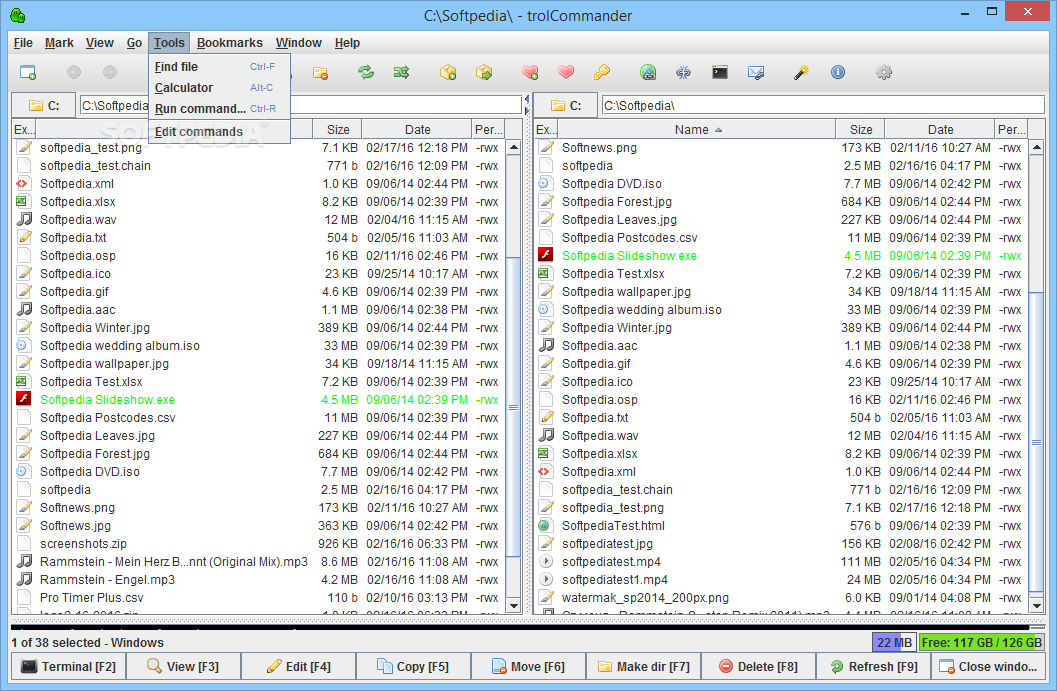Sort the right panel by Per... column

pyautogui.click(x=1012, y=129)
